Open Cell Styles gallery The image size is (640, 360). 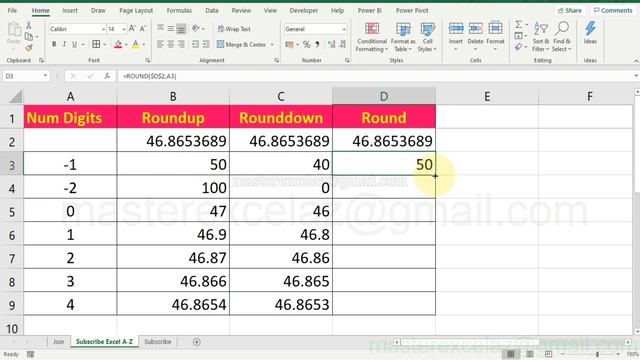(427, 37)
